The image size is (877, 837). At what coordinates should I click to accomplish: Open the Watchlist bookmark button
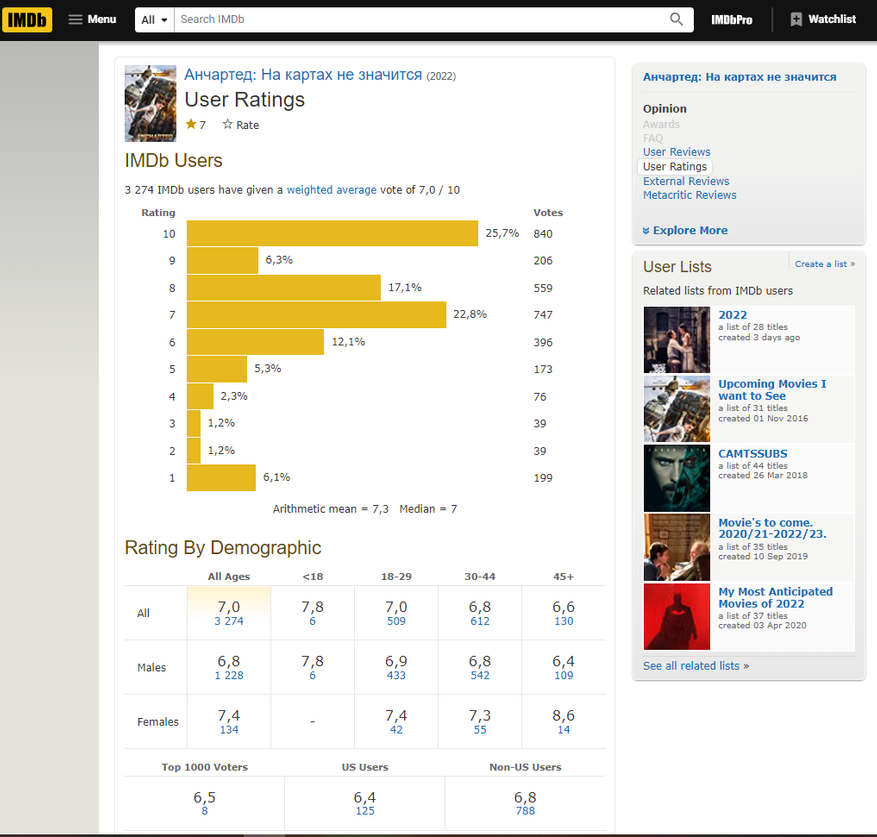tap(823, 20)
